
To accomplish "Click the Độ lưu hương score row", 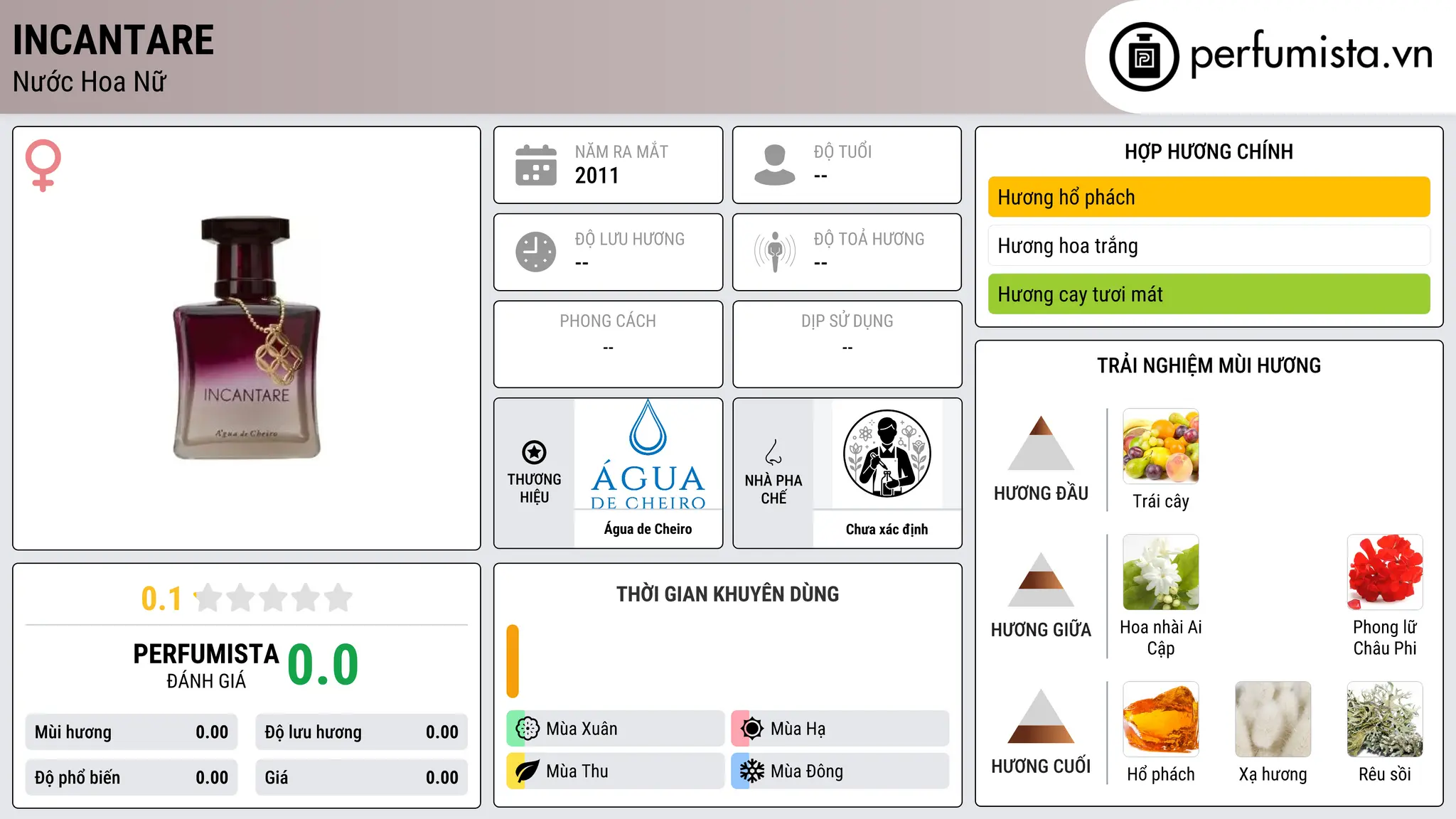I will (362, 732).
